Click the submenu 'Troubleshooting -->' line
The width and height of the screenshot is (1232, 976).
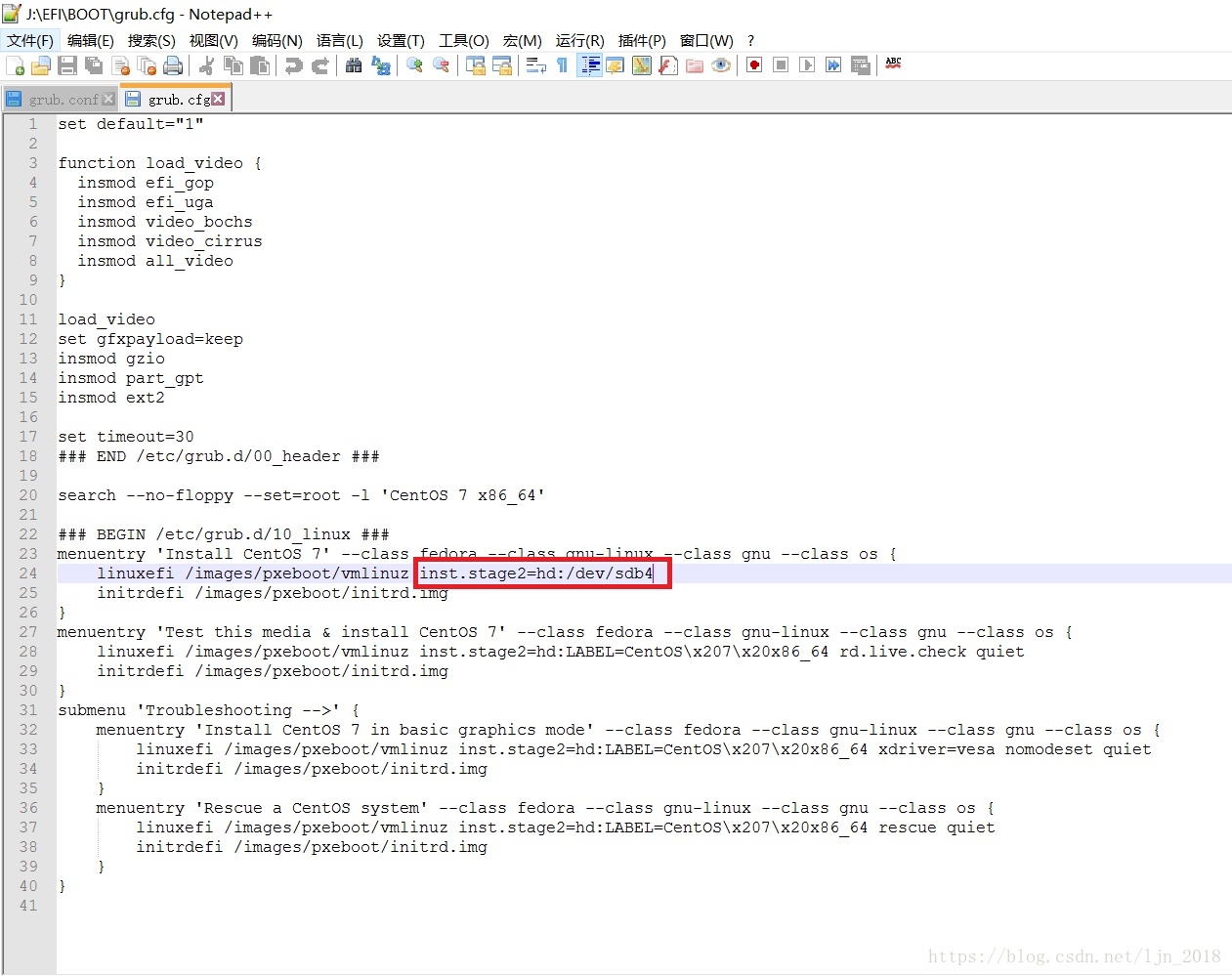pos(209,710)
